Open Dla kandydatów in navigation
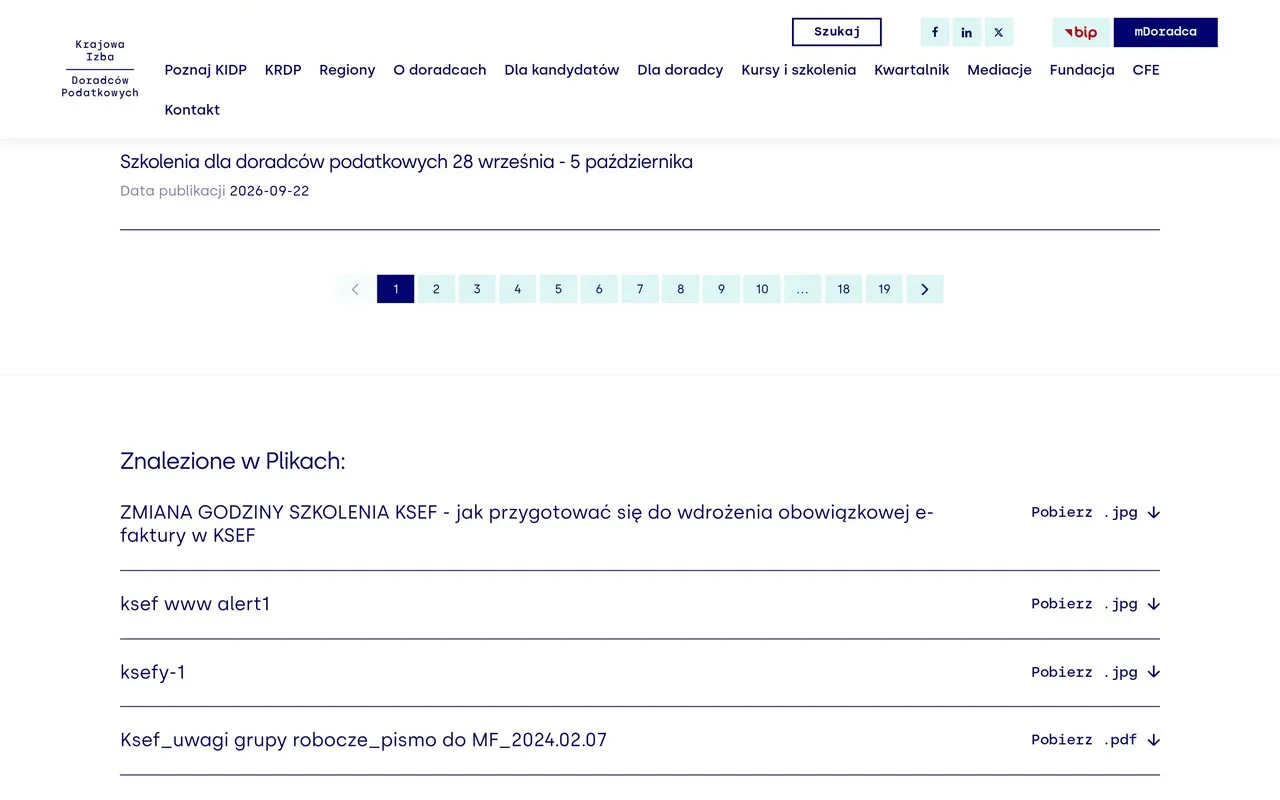1280x800 pixels. pyautogui.click(x=562, y=70)
